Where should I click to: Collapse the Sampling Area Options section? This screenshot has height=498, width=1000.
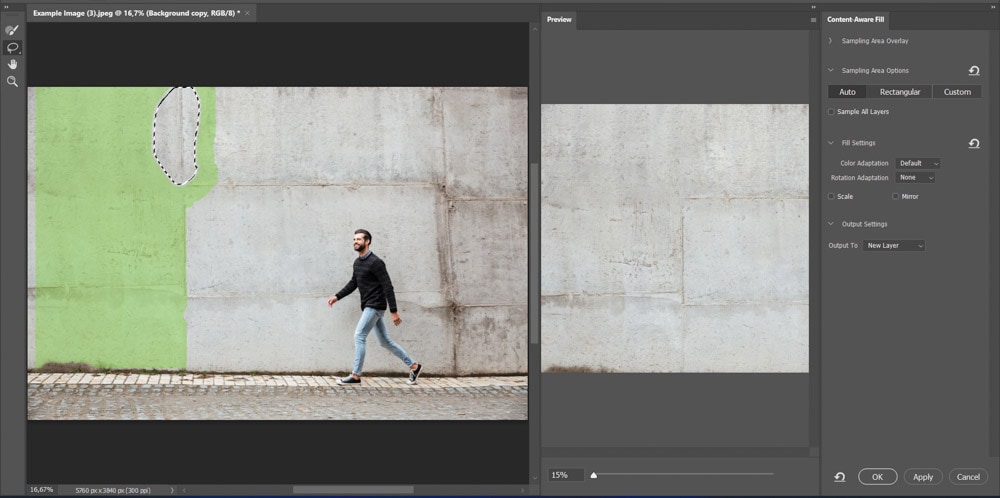[x=830, y=71]
